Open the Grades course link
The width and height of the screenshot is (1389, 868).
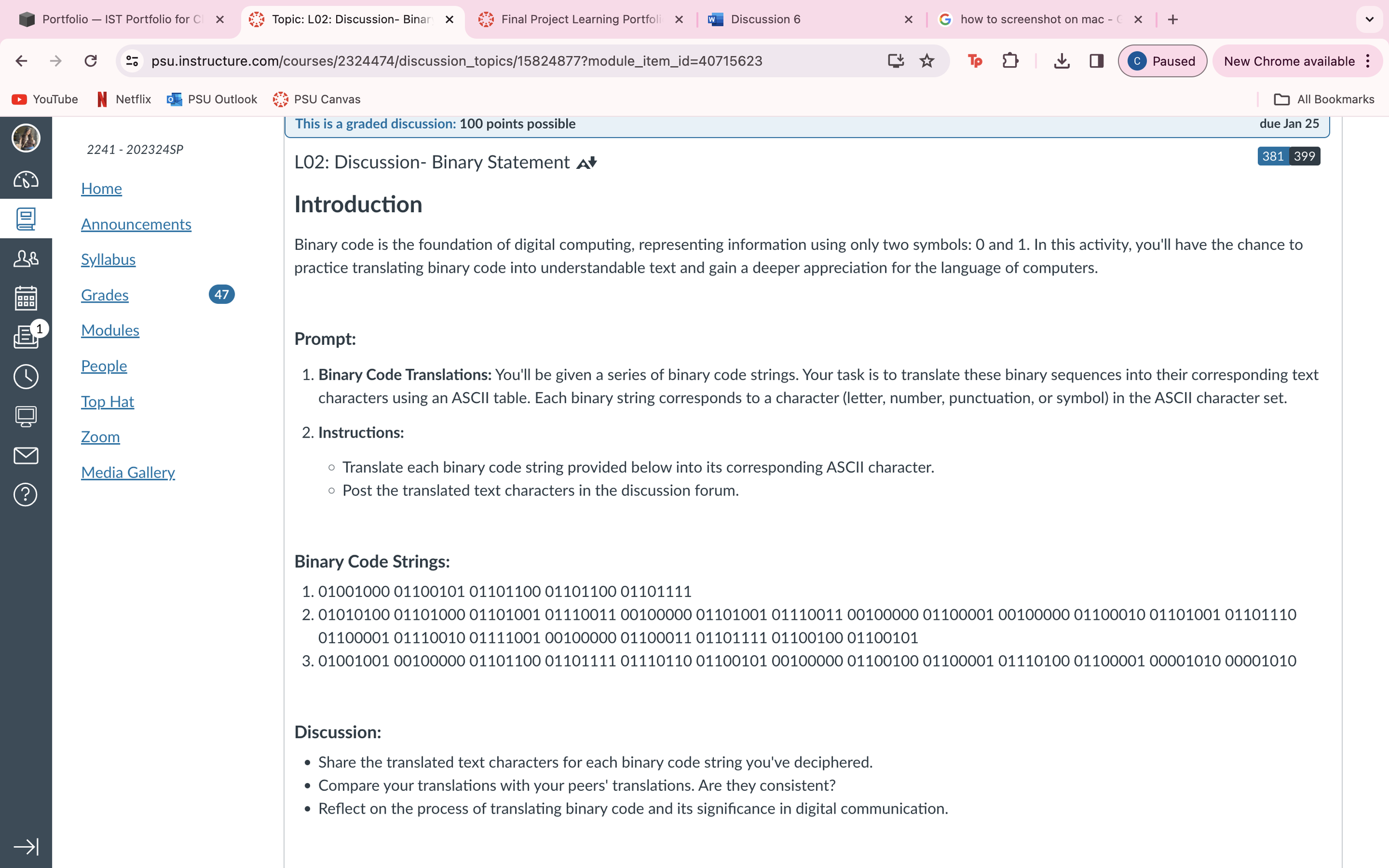[104, 294]
